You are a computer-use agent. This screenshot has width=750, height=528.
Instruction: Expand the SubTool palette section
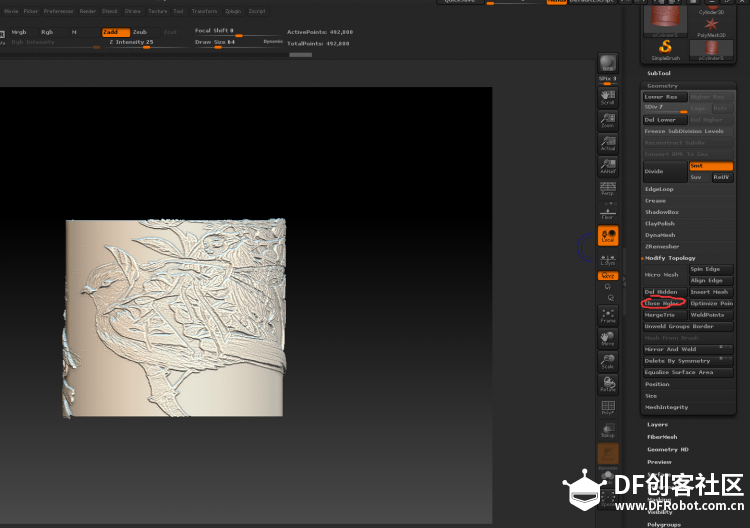coord(659,73)
